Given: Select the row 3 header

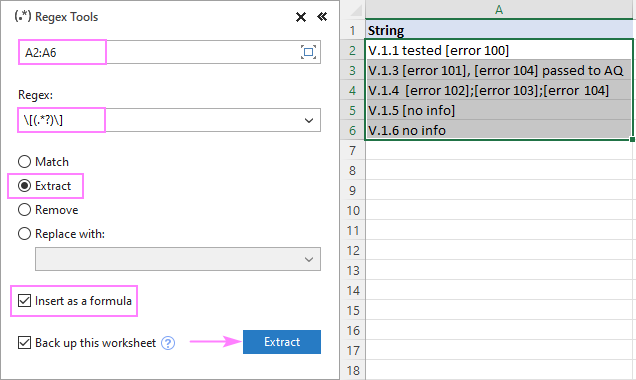Looking at the screenshot, I should 353,70.
